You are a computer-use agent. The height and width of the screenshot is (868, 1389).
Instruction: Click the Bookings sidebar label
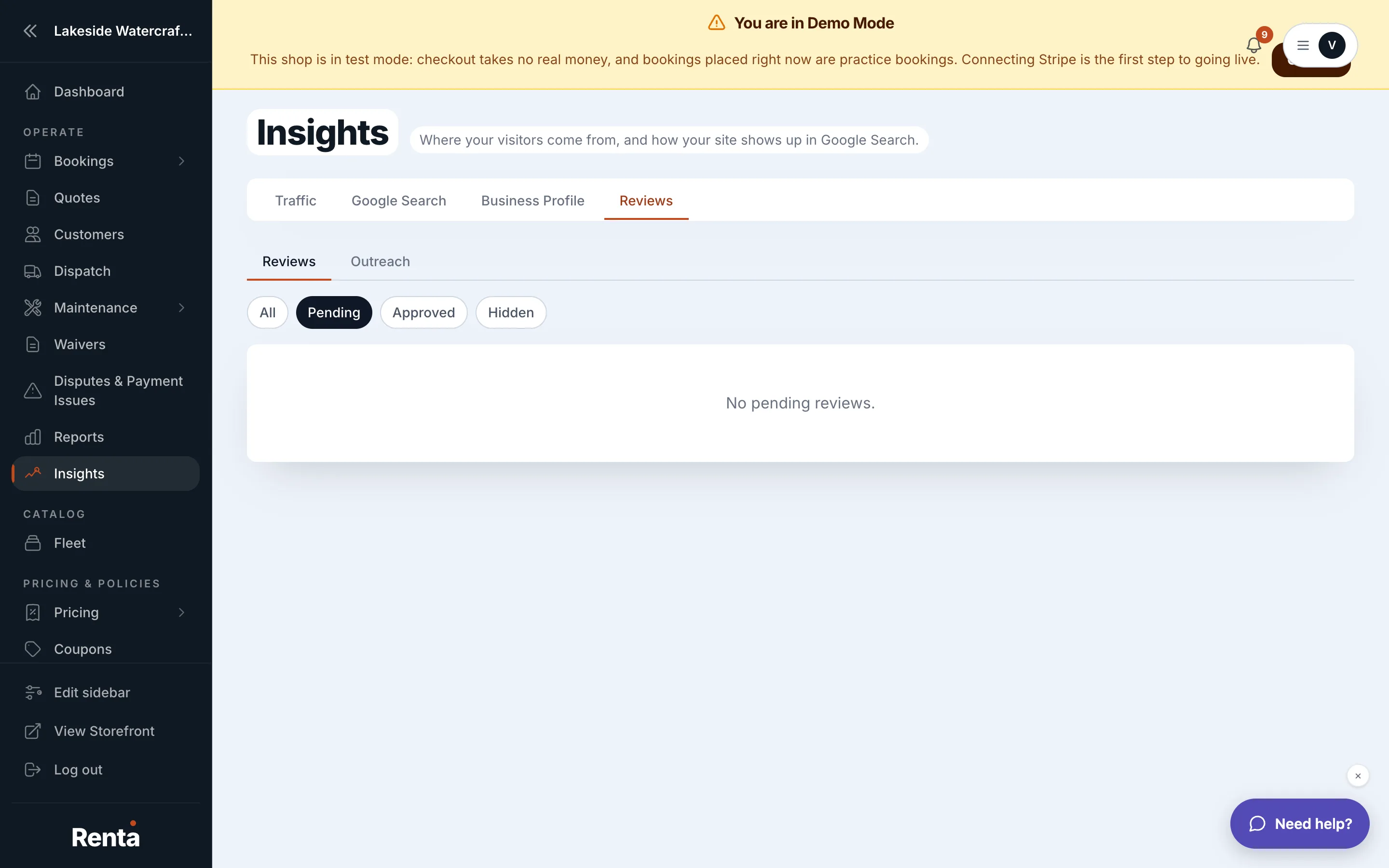tap(84, 162)
